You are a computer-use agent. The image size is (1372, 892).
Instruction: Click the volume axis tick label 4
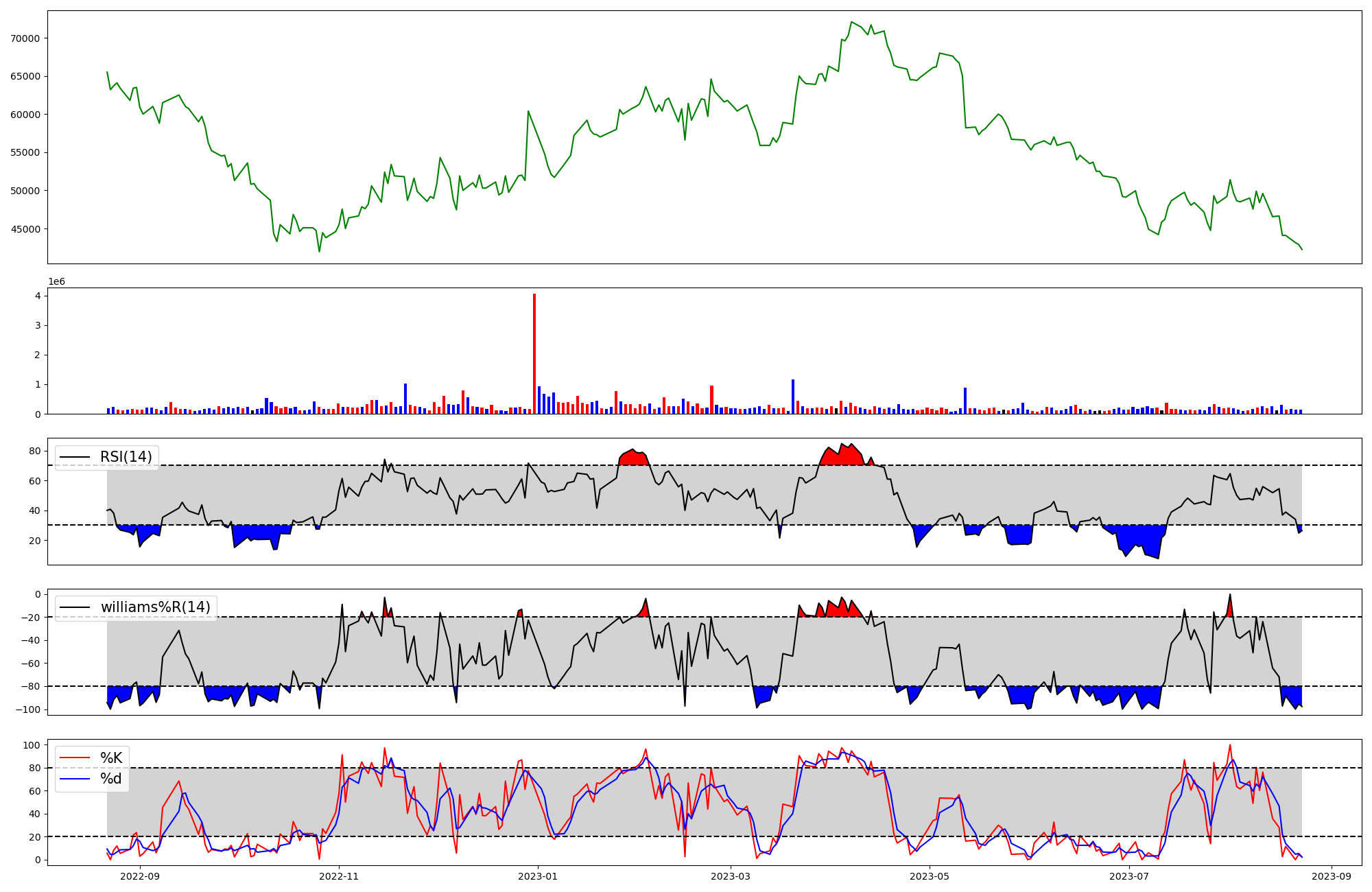38,296
